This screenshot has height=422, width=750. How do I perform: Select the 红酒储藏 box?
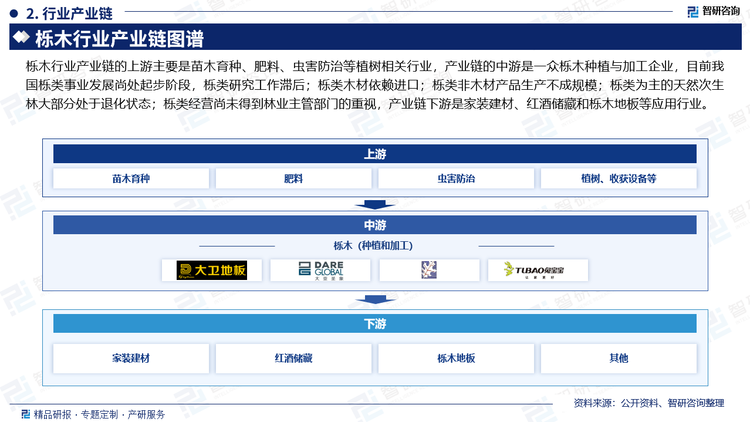(293, 358)
